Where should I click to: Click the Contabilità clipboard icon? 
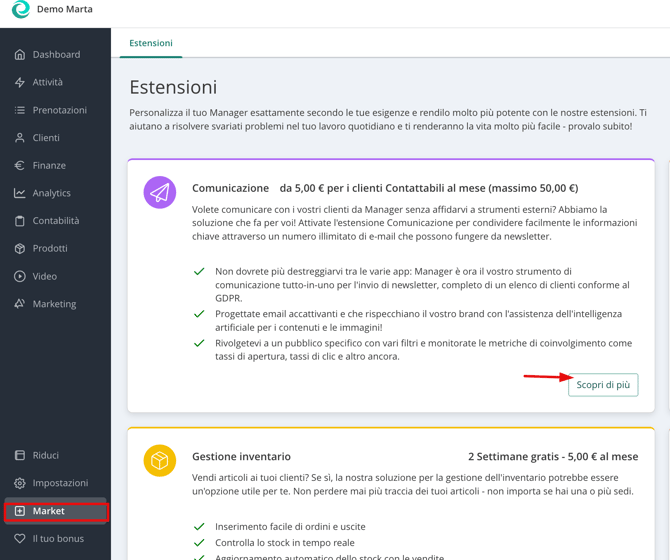click(x=20, y=221)
